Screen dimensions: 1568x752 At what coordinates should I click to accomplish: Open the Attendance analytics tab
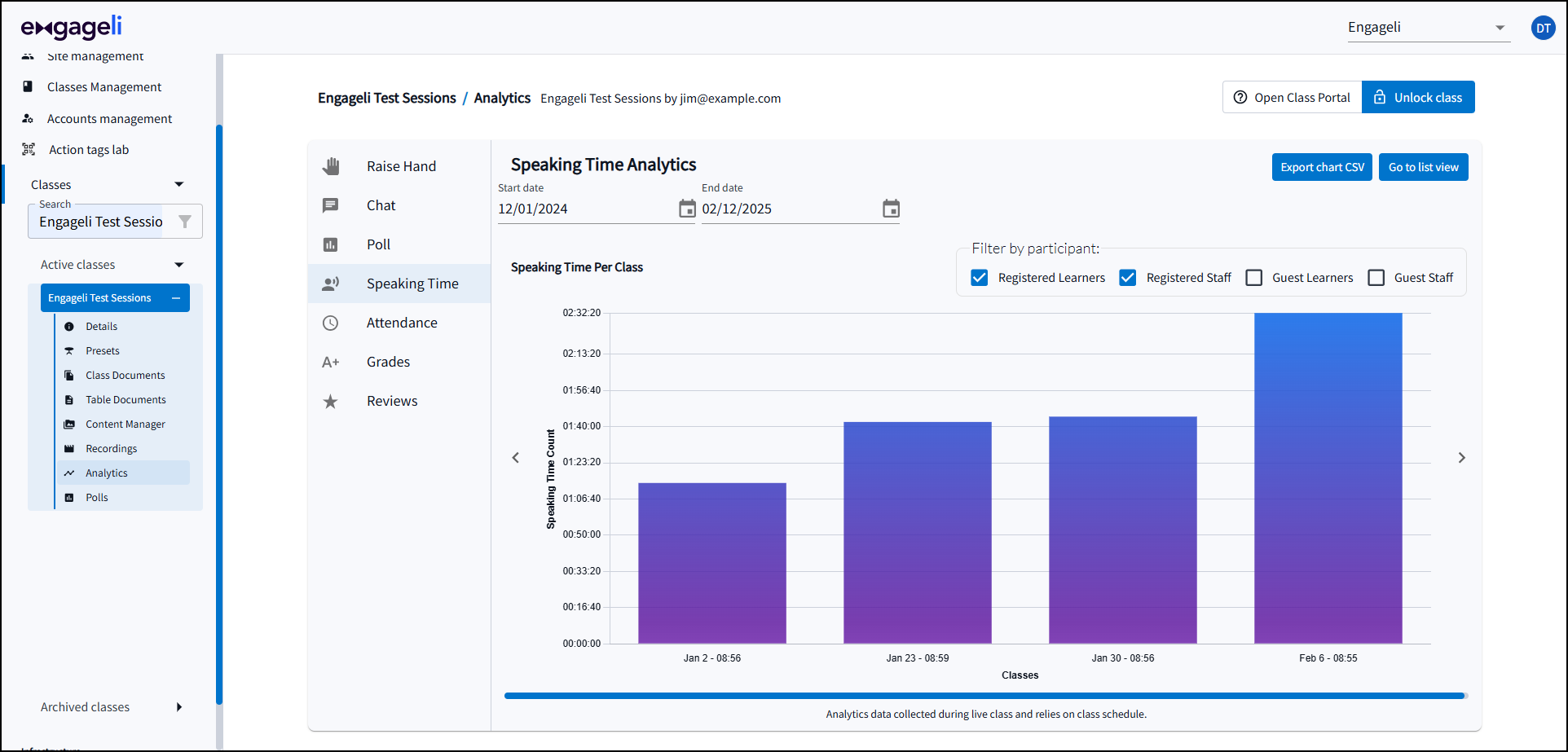pos(399,323)
